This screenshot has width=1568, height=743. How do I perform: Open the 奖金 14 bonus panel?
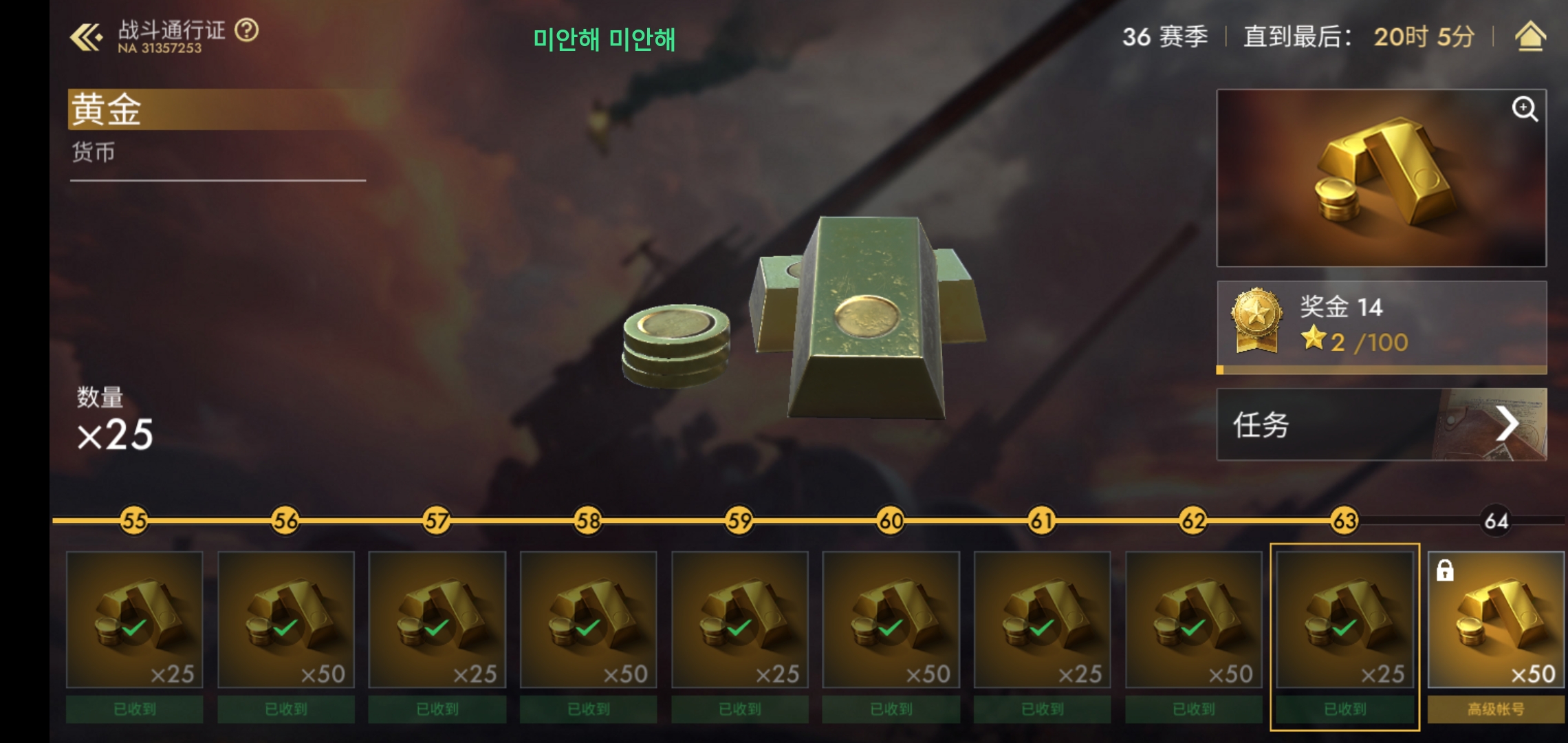(1382, 323)
